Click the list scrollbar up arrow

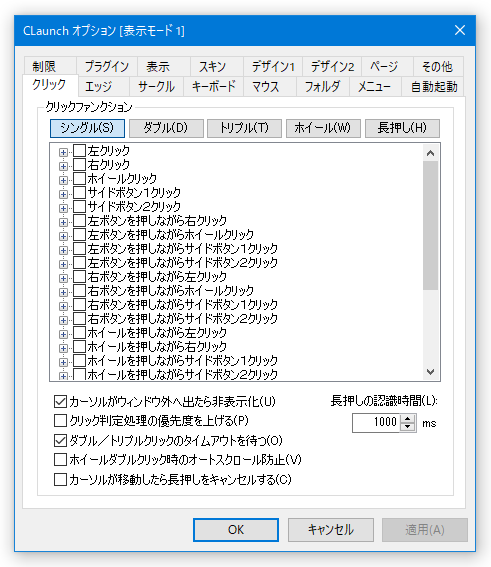[x=430, y=153]
